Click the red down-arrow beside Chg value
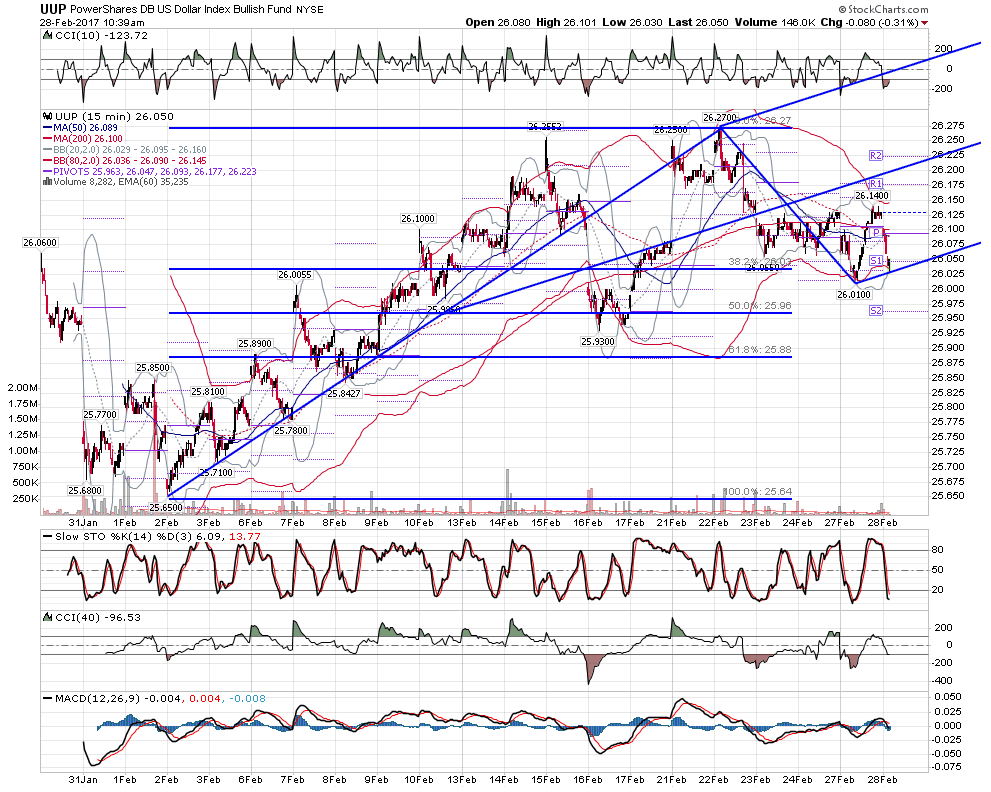This screenshot has width=991, height=792. pos(925,23)
